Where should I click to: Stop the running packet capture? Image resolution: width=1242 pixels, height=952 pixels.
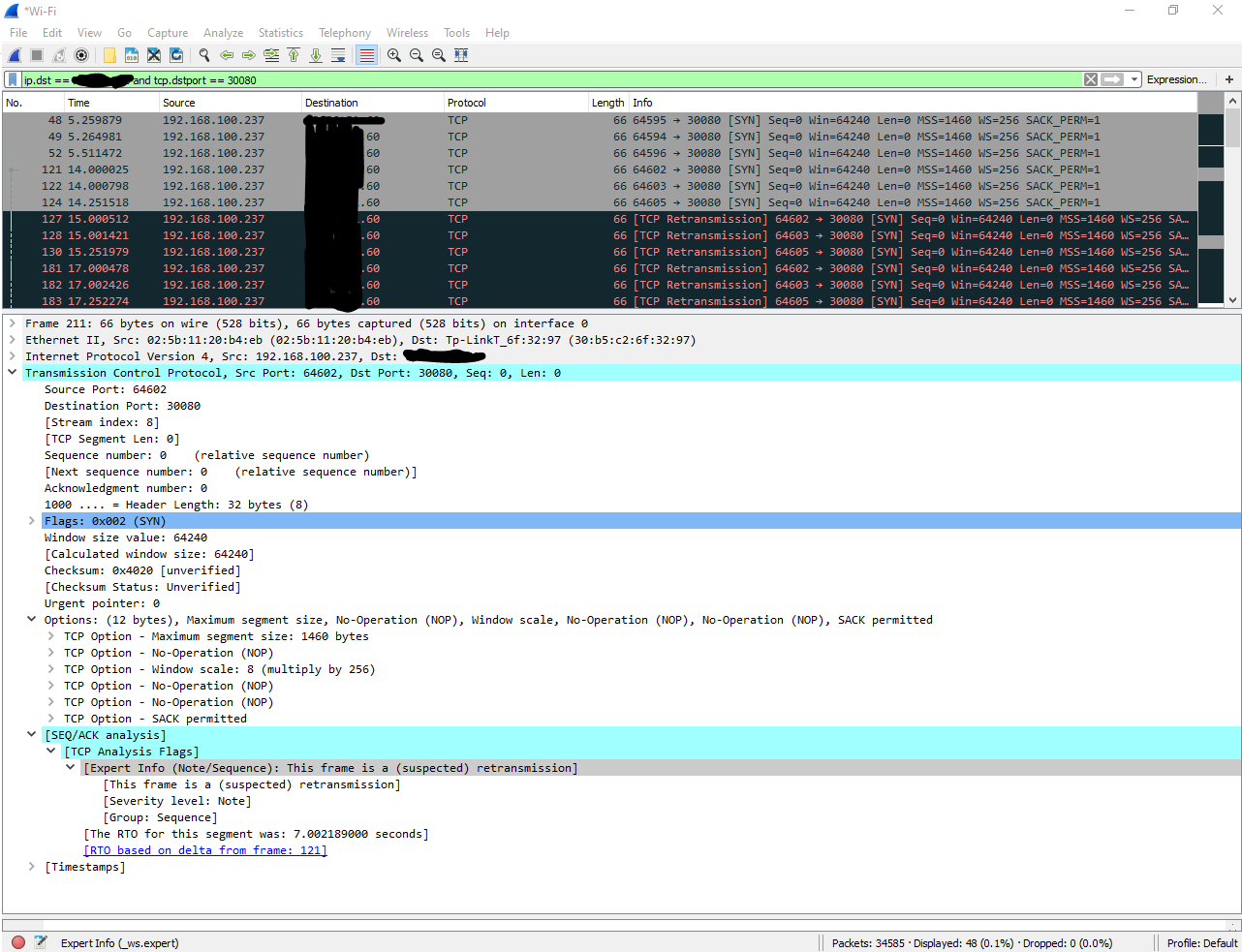[37, 55]
